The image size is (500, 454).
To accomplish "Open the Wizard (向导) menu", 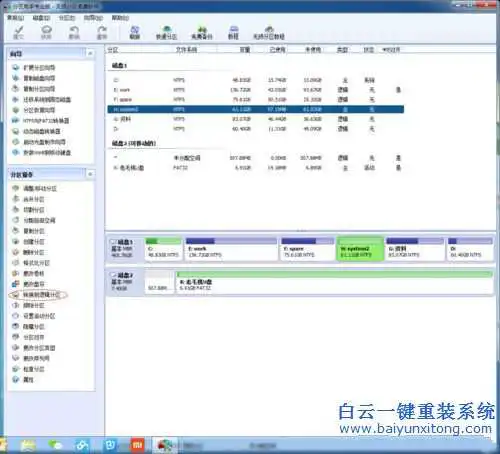I will 93,18.
